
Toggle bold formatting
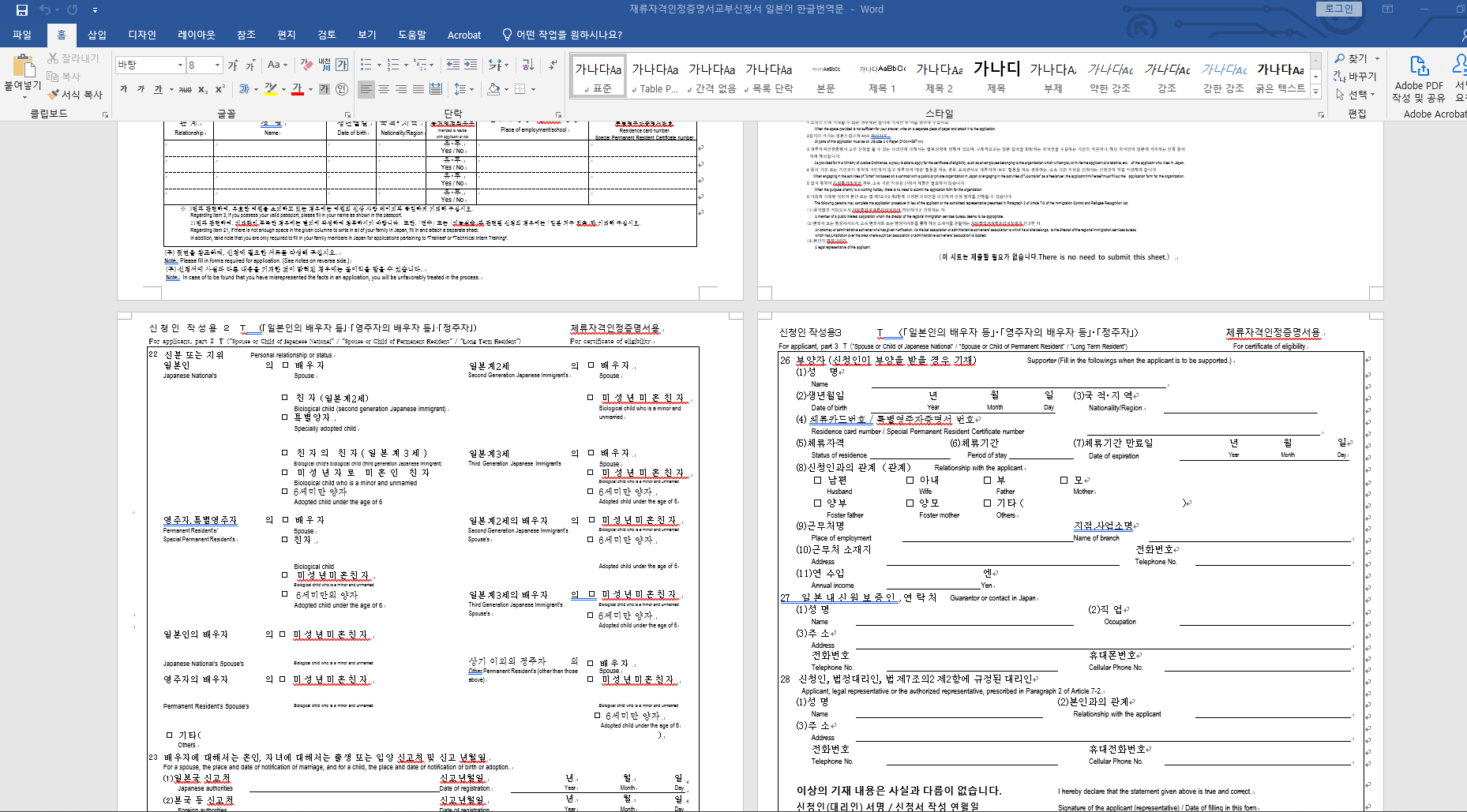(x=124, y=89)
